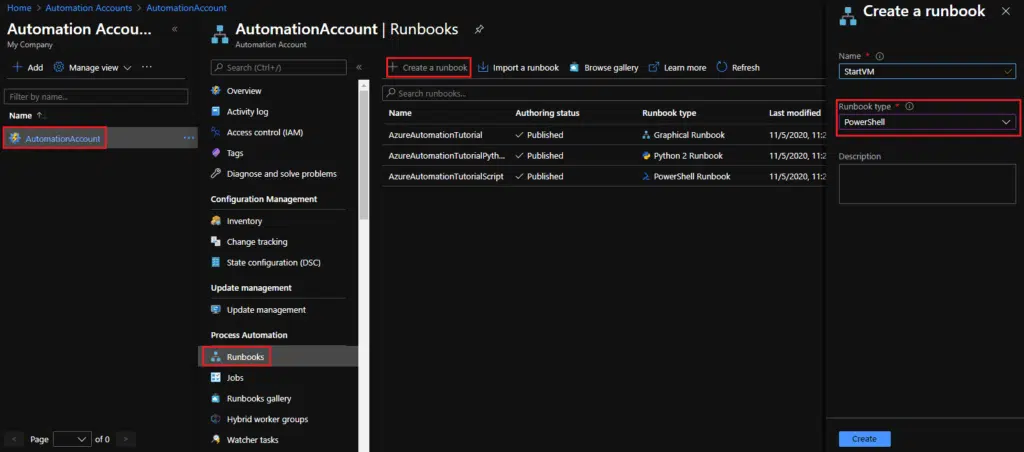Pin the AutomationAccount Runbooks blade
This screenshot has width=1024, height=452.
pos(479,29)
